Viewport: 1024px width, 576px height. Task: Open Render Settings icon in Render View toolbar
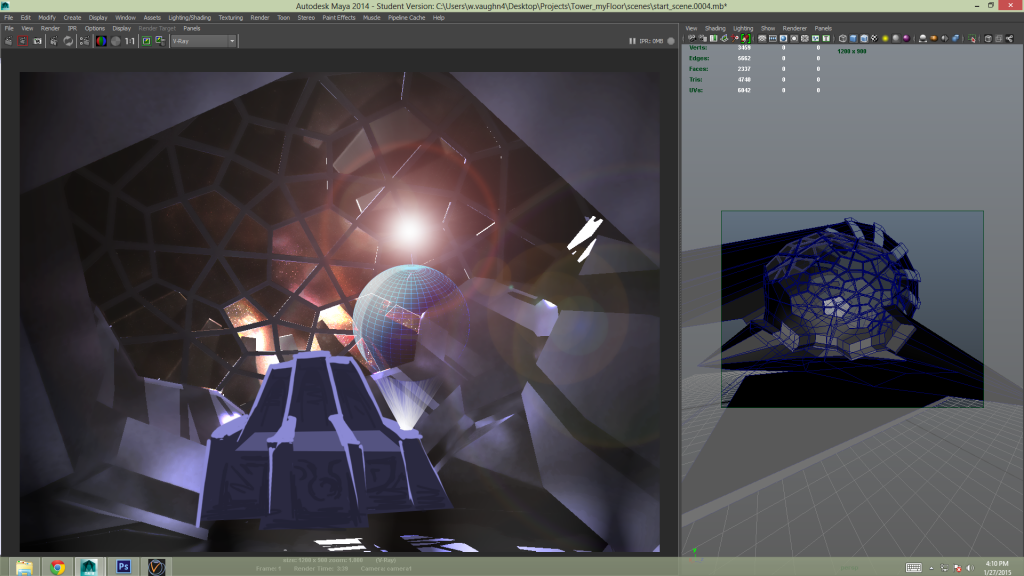coord(84,40)
